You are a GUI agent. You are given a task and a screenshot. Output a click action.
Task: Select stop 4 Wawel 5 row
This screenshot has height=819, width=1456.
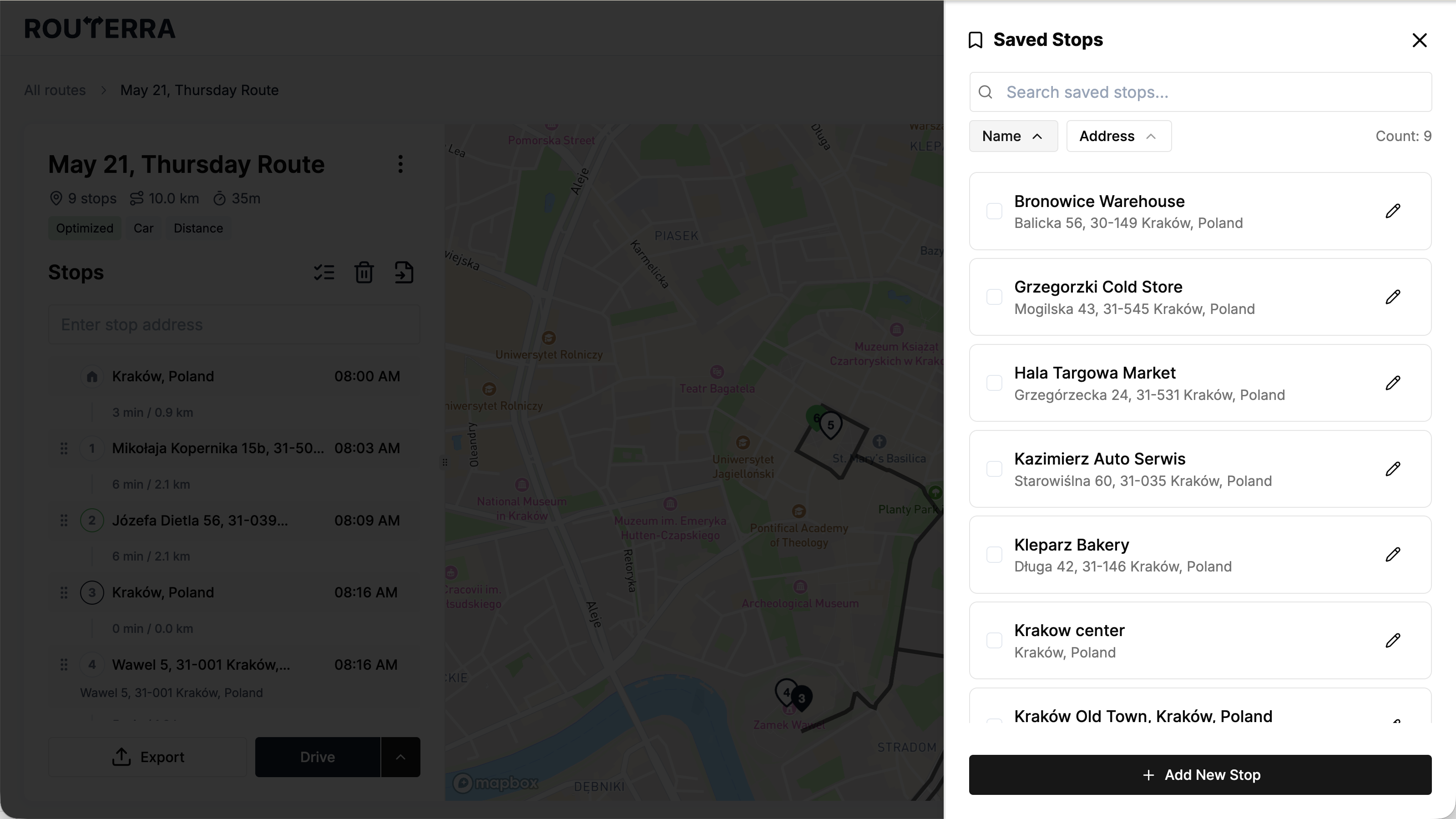pos(234,677)
